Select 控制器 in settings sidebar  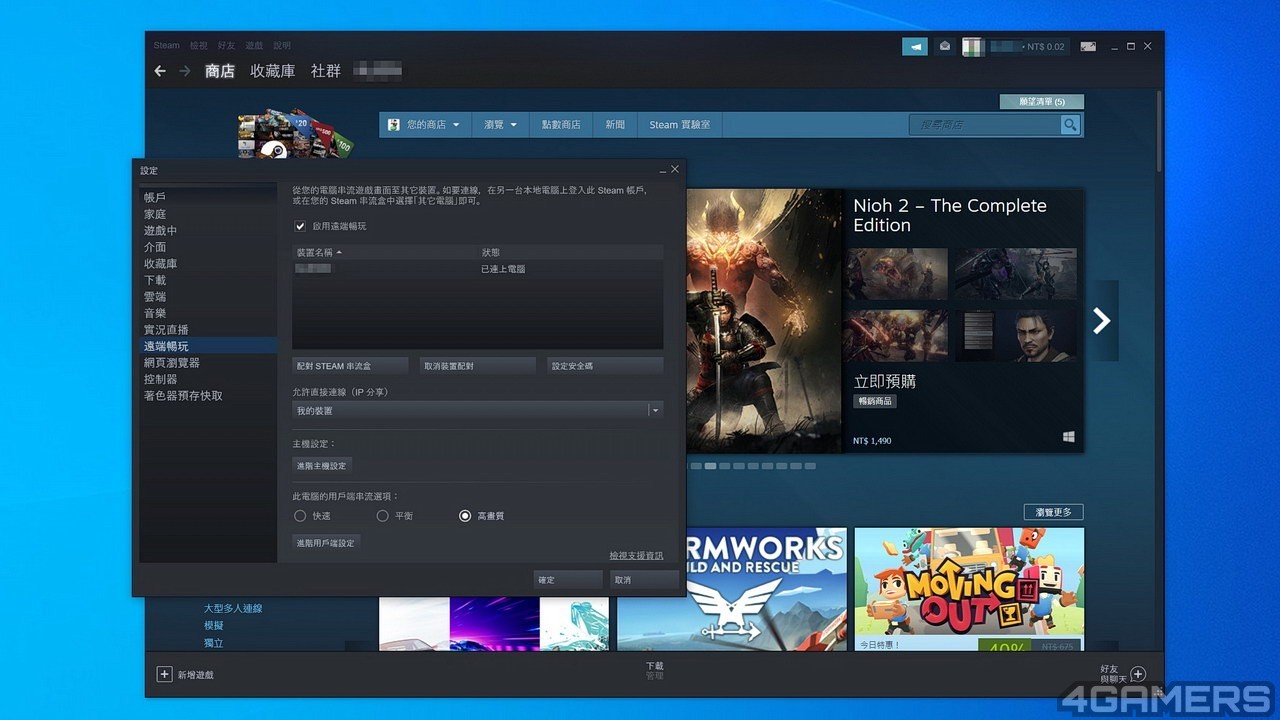(x=208, y=379)
